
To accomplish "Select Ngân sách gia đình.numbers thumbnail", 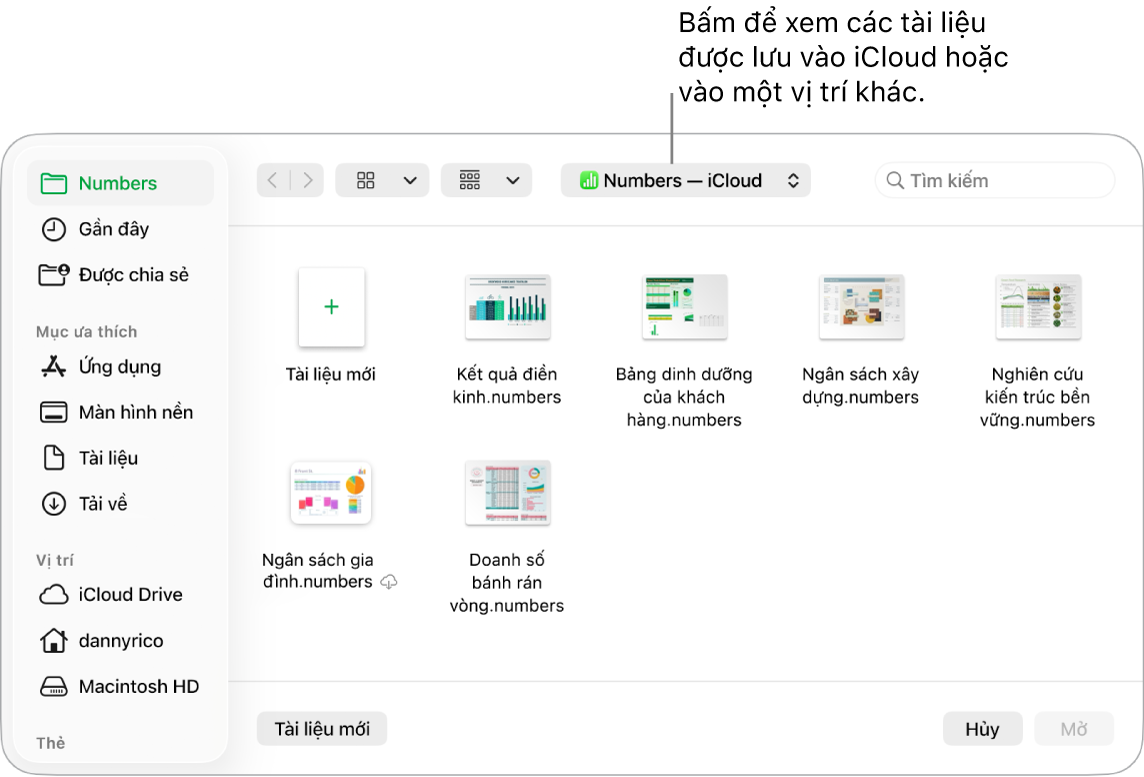I will click(331, 492).
